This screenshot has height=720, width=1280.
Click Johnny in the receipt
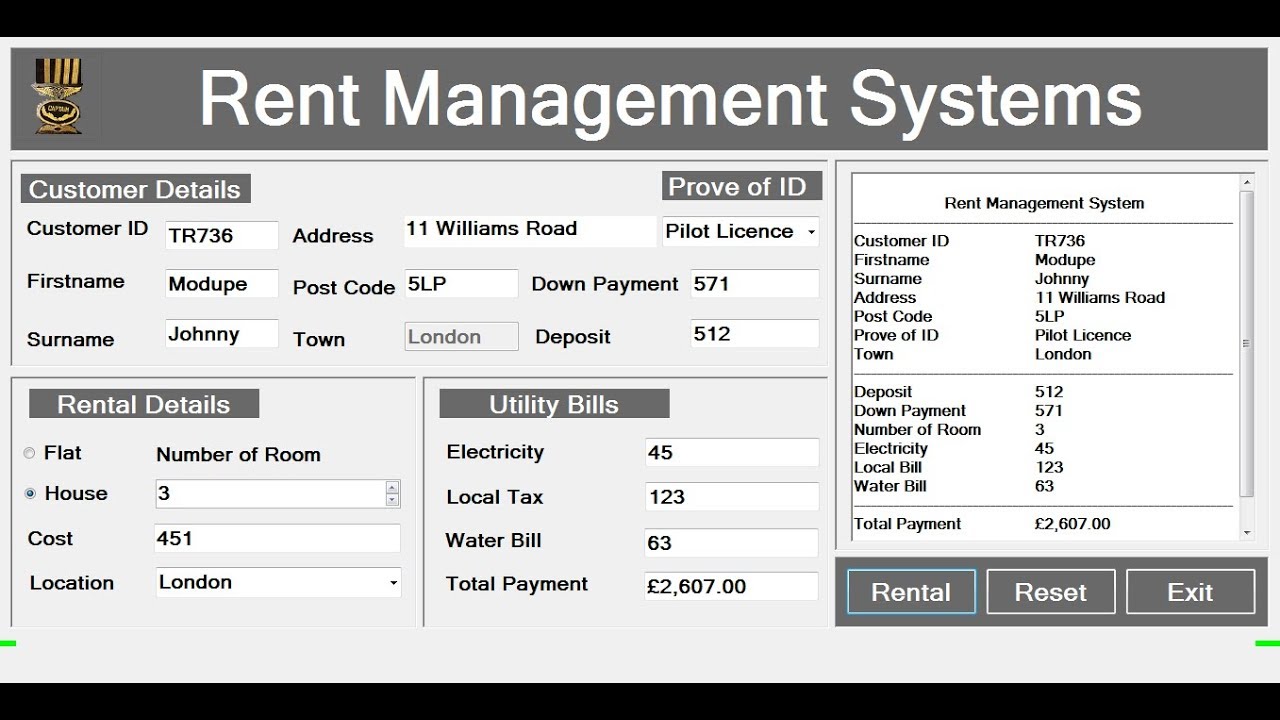1062,279
